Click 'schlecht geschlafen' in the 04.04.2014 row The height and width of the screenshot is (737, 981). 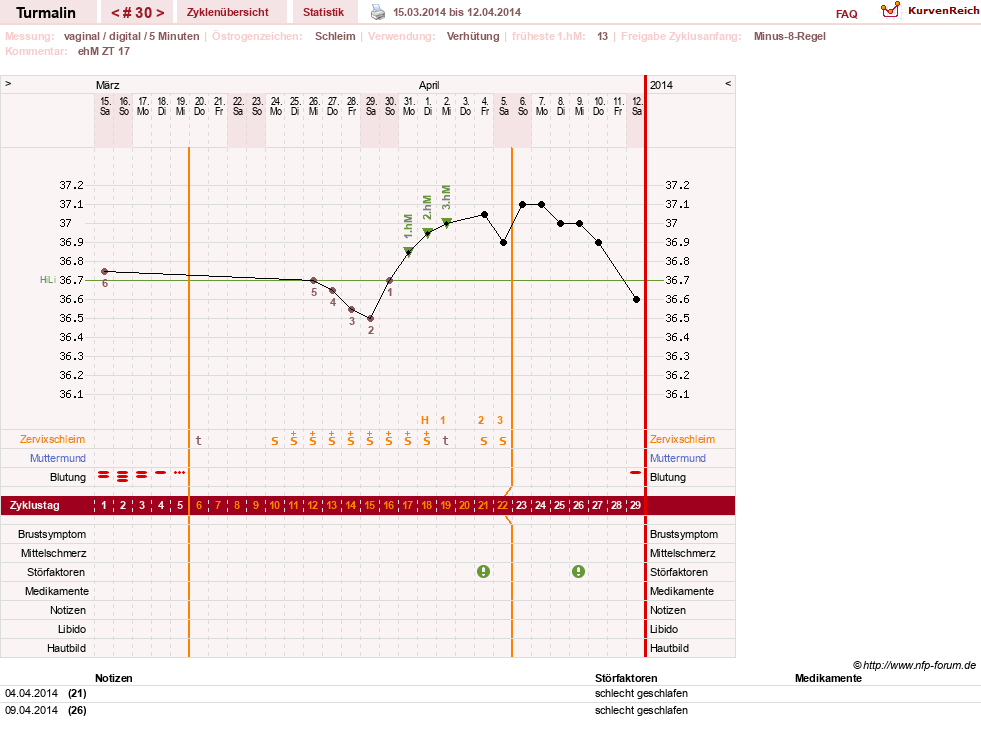pyautogui.click(x=641, y=693)
